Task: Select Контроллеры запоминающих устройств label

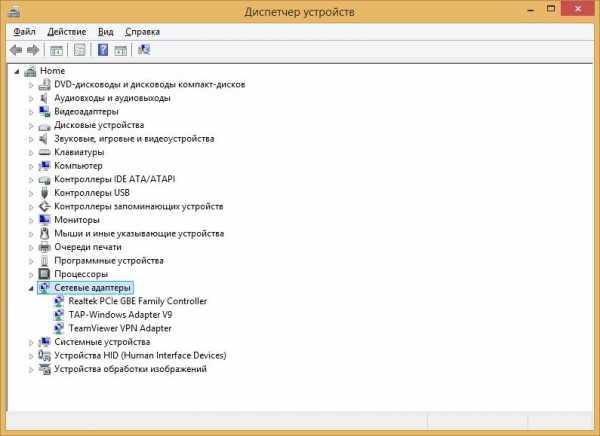Action: (139, 207)
